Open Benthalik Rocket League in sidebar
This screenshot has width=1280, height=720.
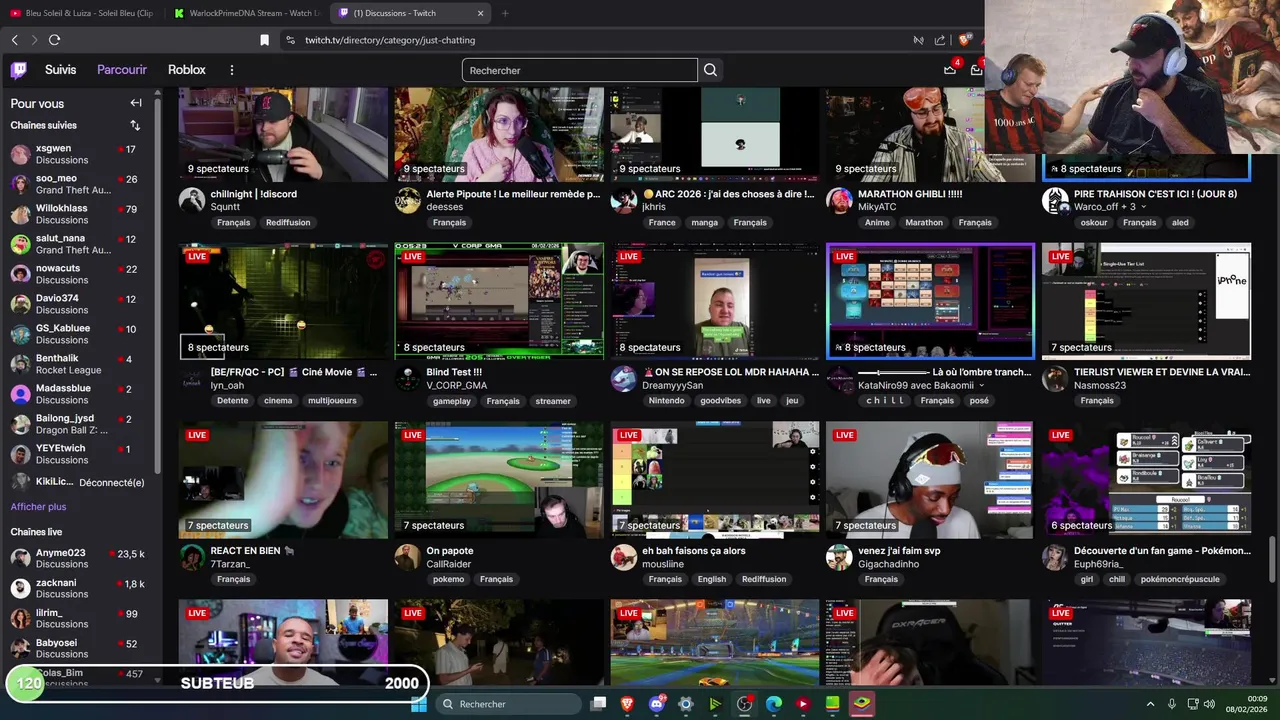tap(80, 364)
